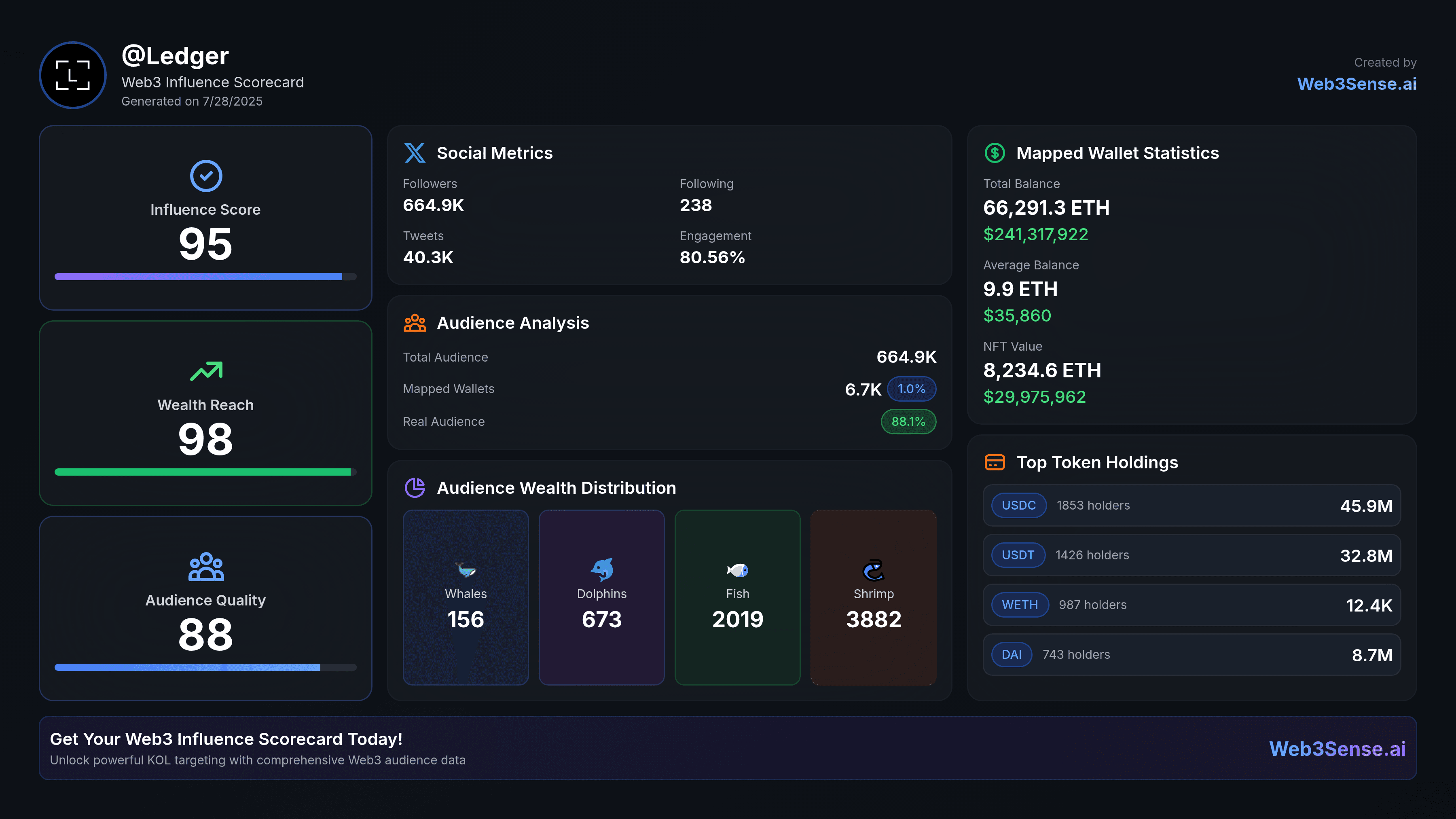Click the USDC token badge
This screenshot has height=819, width=1456.
pyautogui.click(x=1018, y=505)
